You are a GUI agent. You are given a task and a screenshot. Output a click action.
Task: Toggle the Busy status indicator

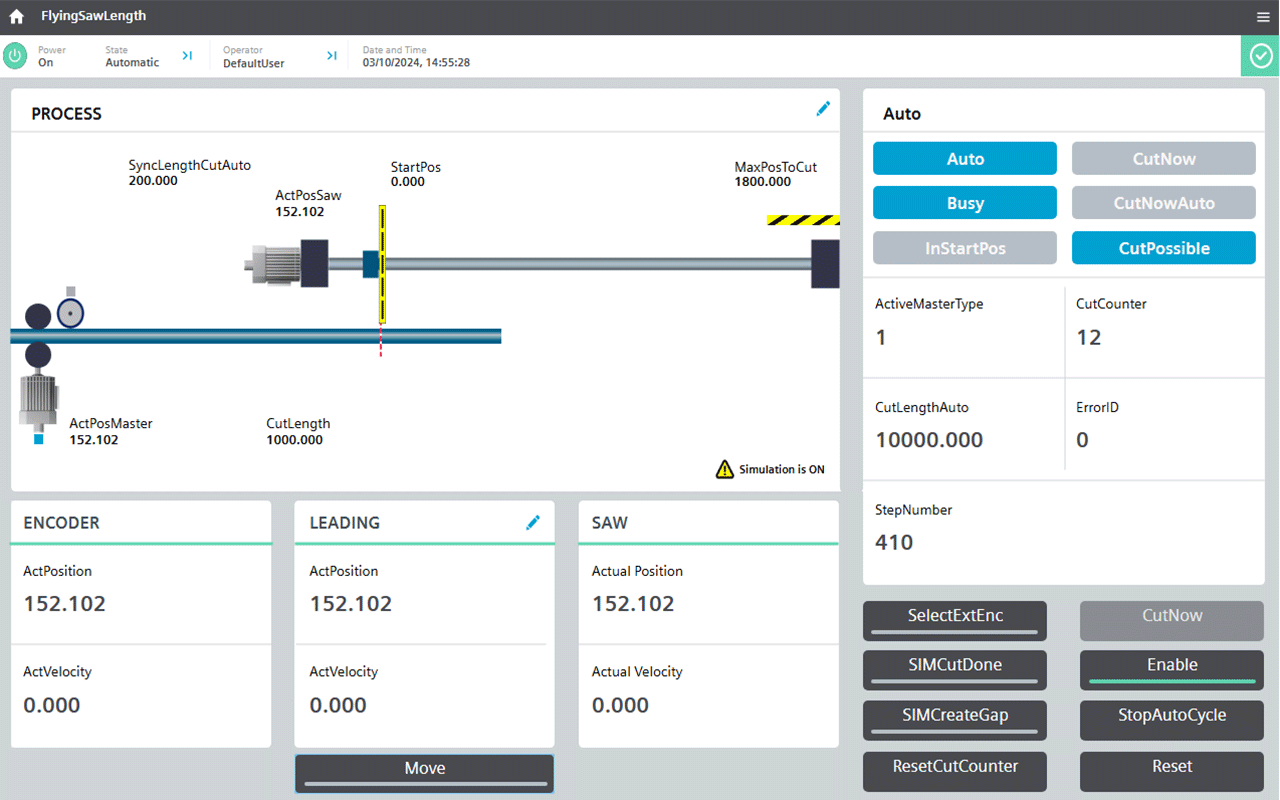(x=965, y=203)
